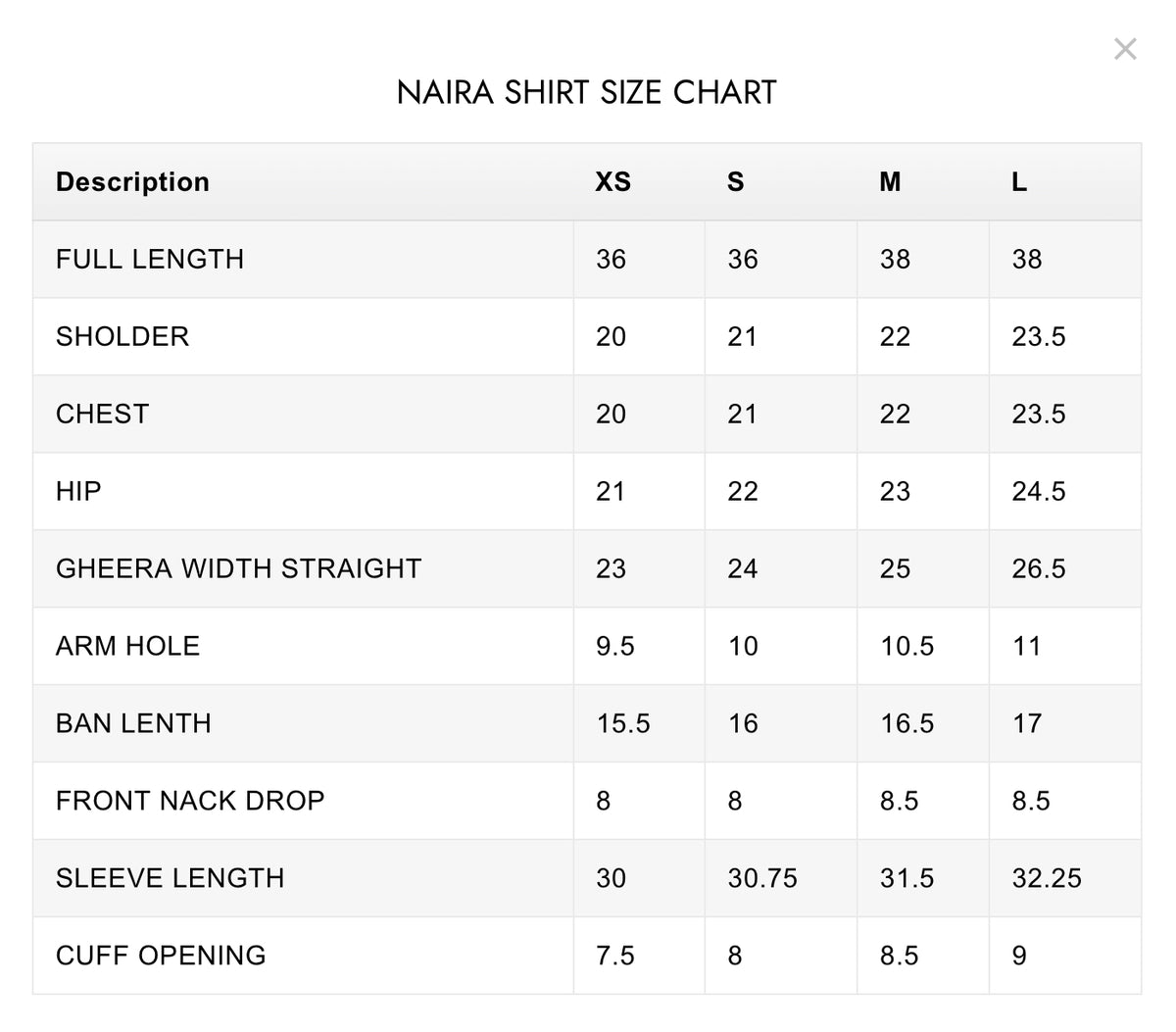Click the ARM HOLE row label

tap(127, 646)
